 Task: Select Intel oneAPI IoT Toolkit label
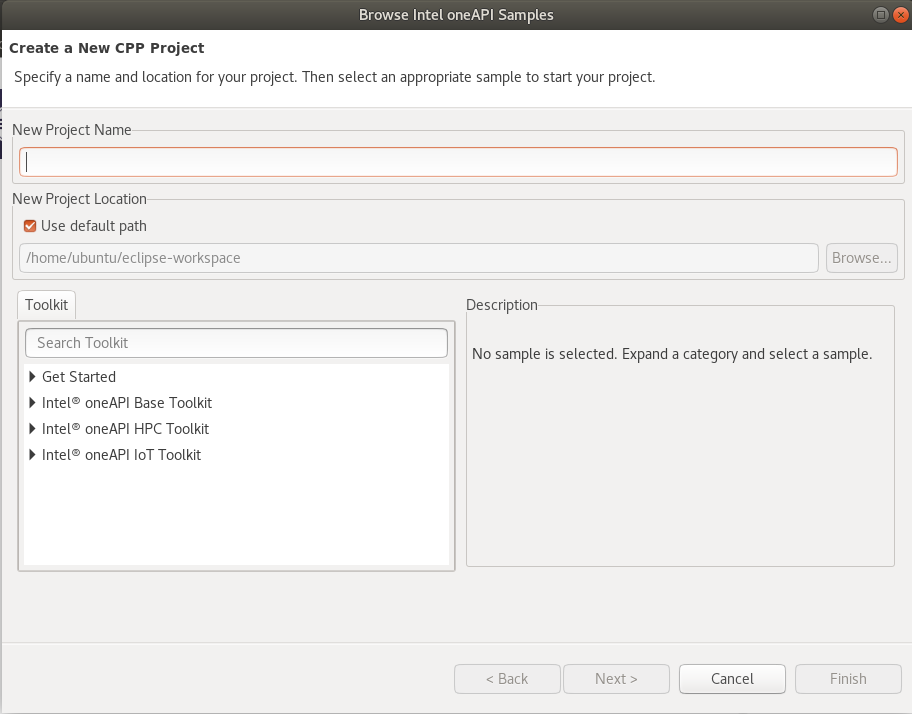[x=121, y=455]
